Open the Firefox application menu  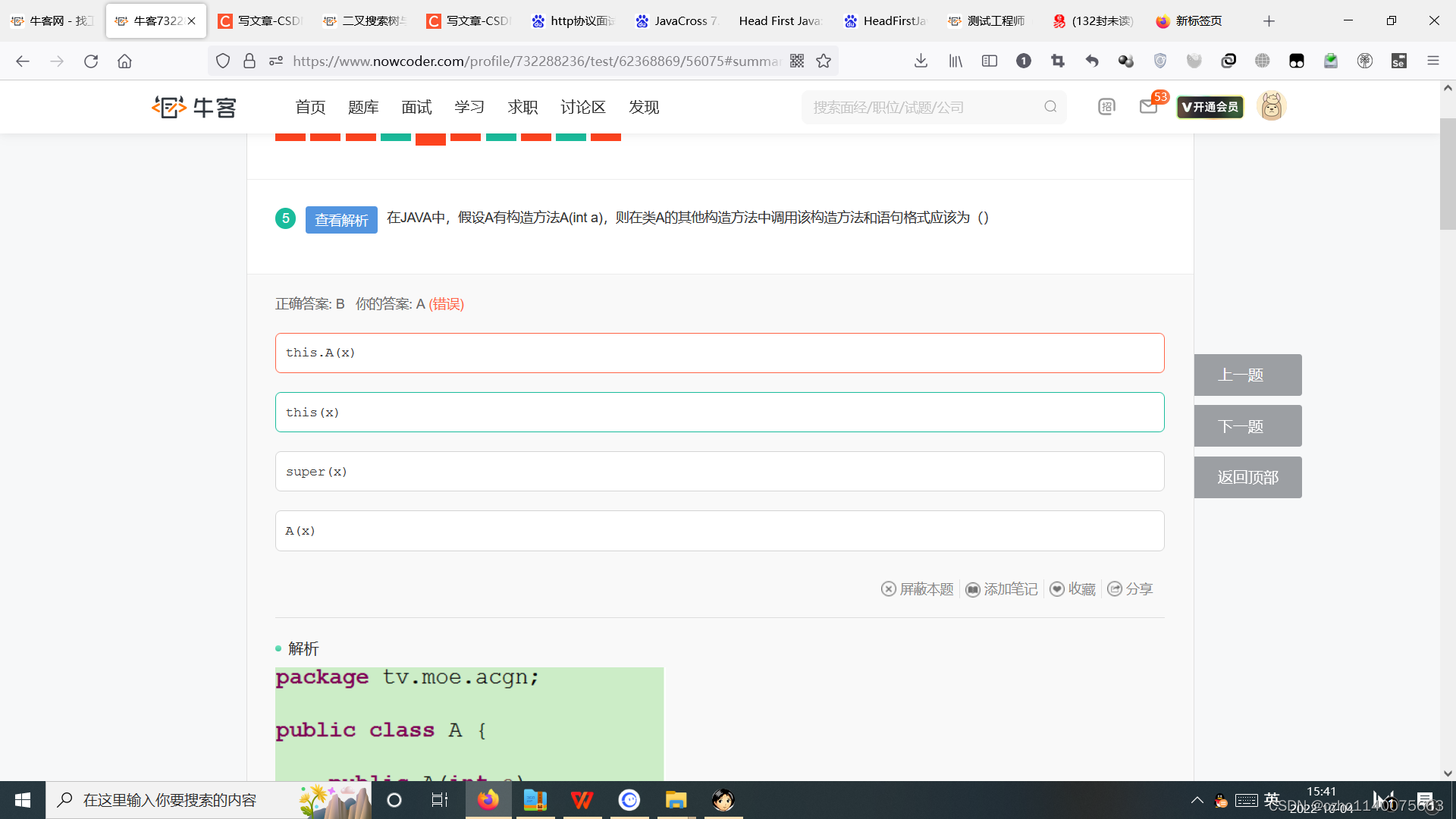click(1433, 61)
